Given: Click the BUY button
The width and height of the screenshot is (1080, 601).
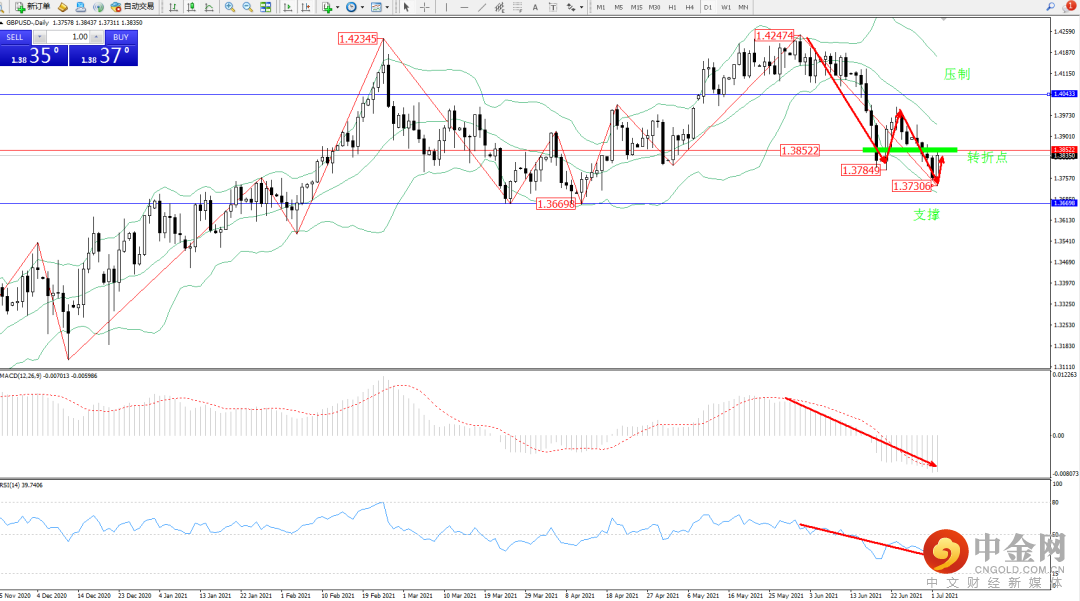Looking at the screenshot, I should (121, 37).
